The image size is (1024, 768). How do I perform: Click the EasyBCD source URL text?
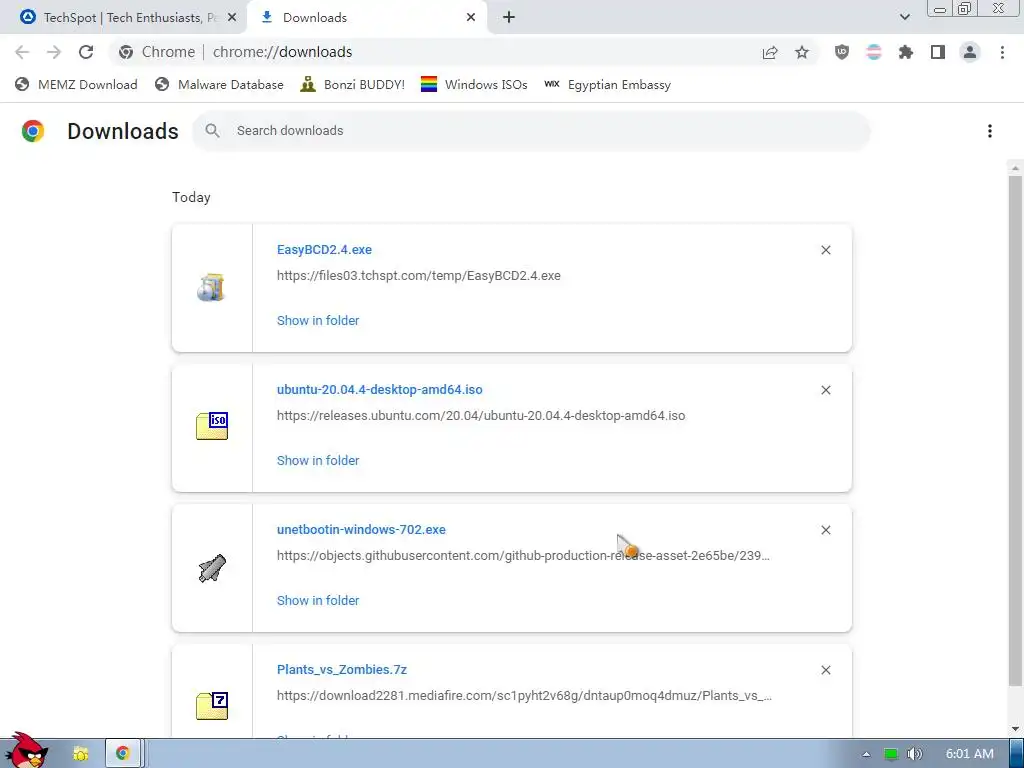(x=419, y=276)
